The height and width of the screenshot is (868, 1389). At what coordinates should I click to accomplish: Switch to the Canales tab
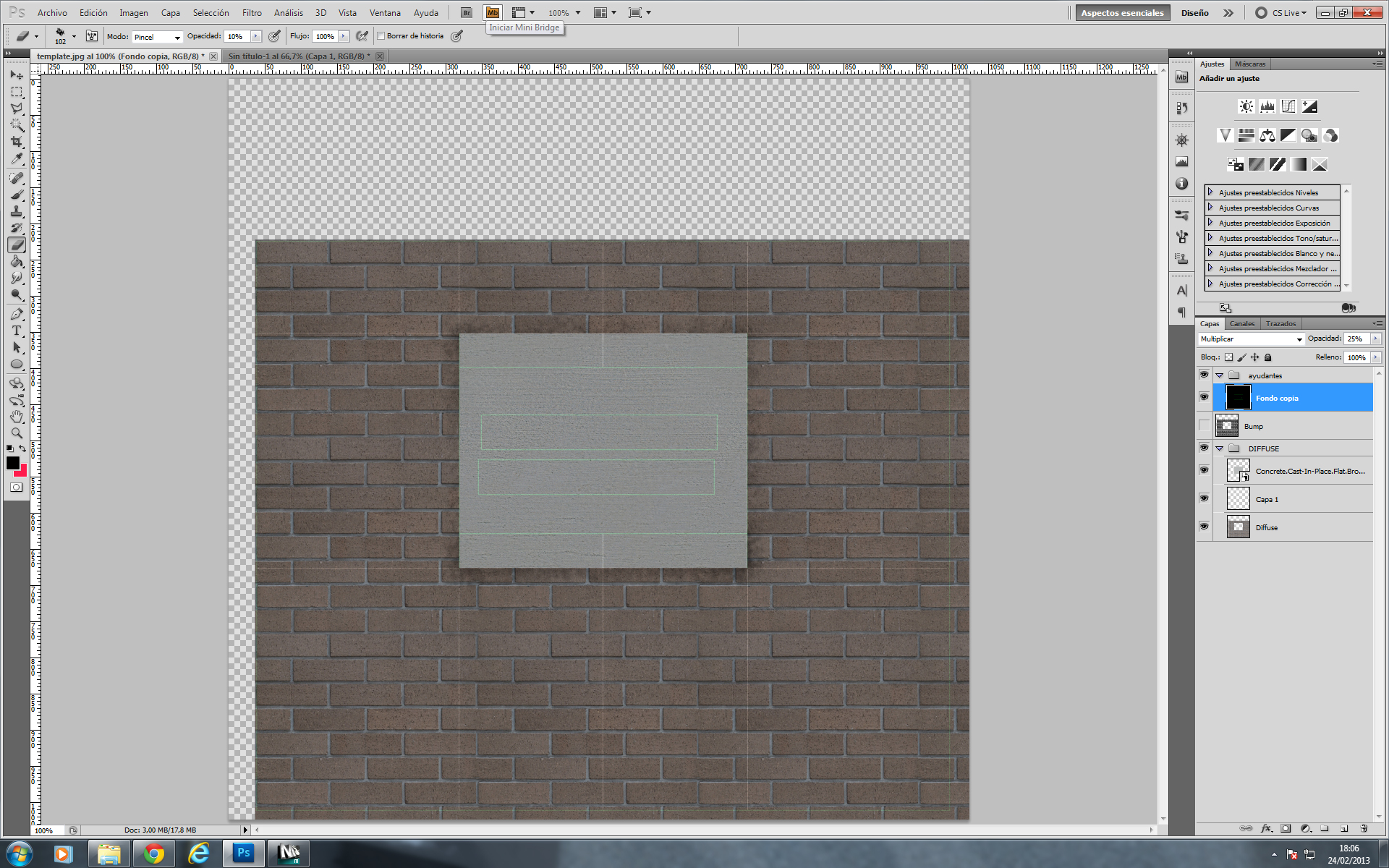1242,323
